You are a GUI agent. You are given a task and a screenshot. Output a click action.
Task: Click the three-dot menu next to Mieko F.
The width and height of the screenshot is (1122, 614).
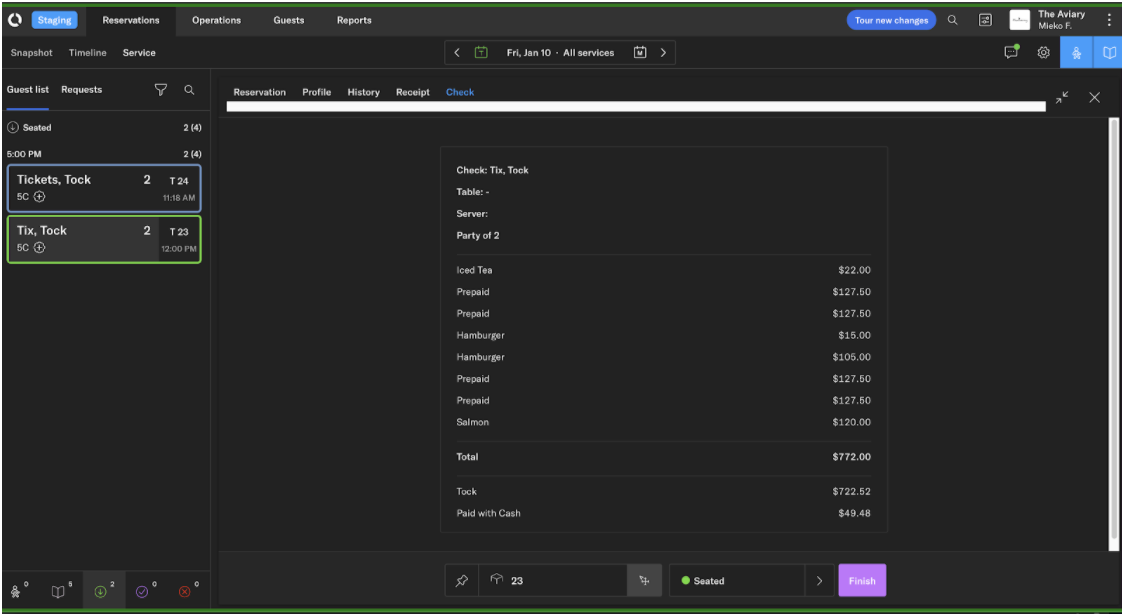coord(1108,19)
